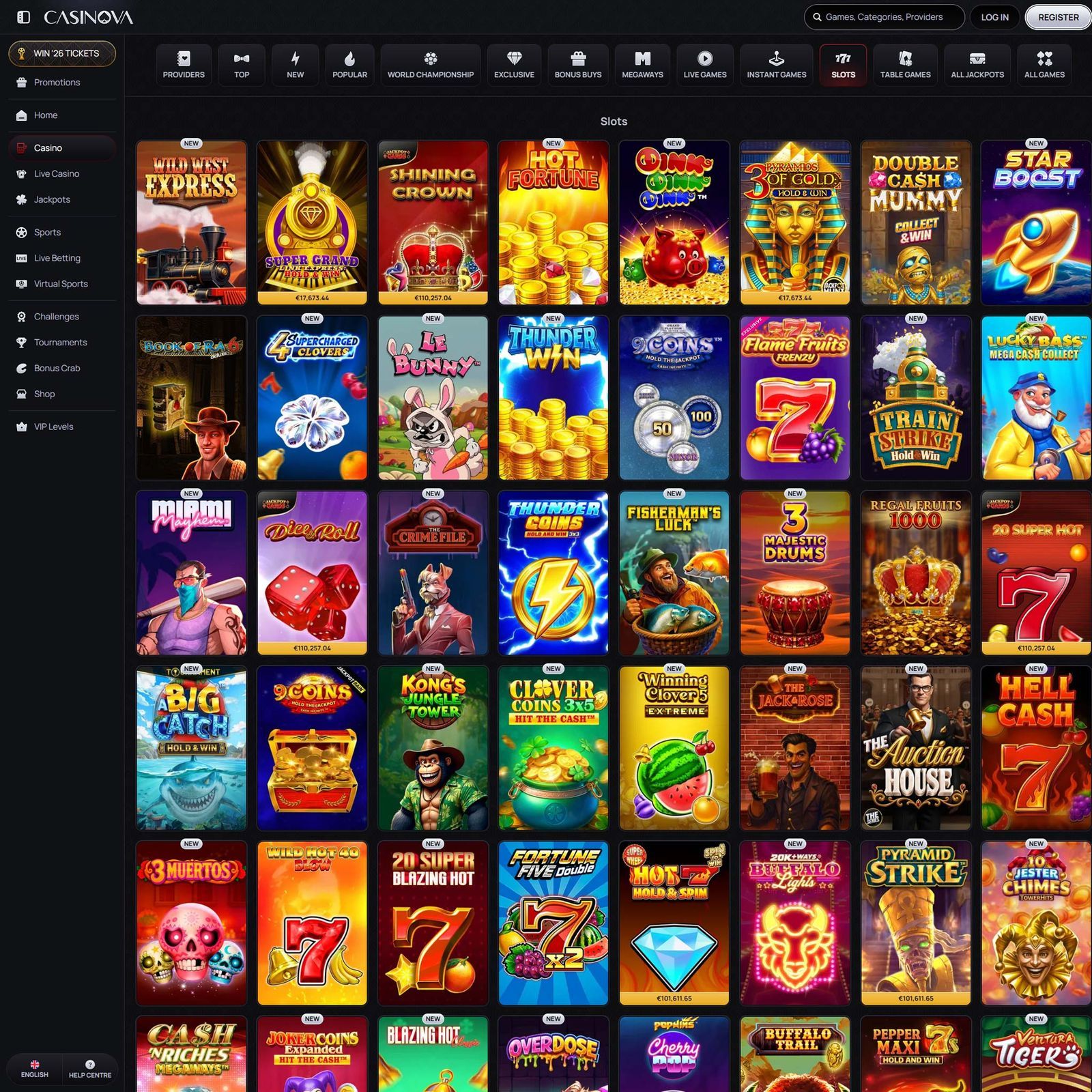Select the Slots category tab
1092x1092 pixels.
(843, 65)
